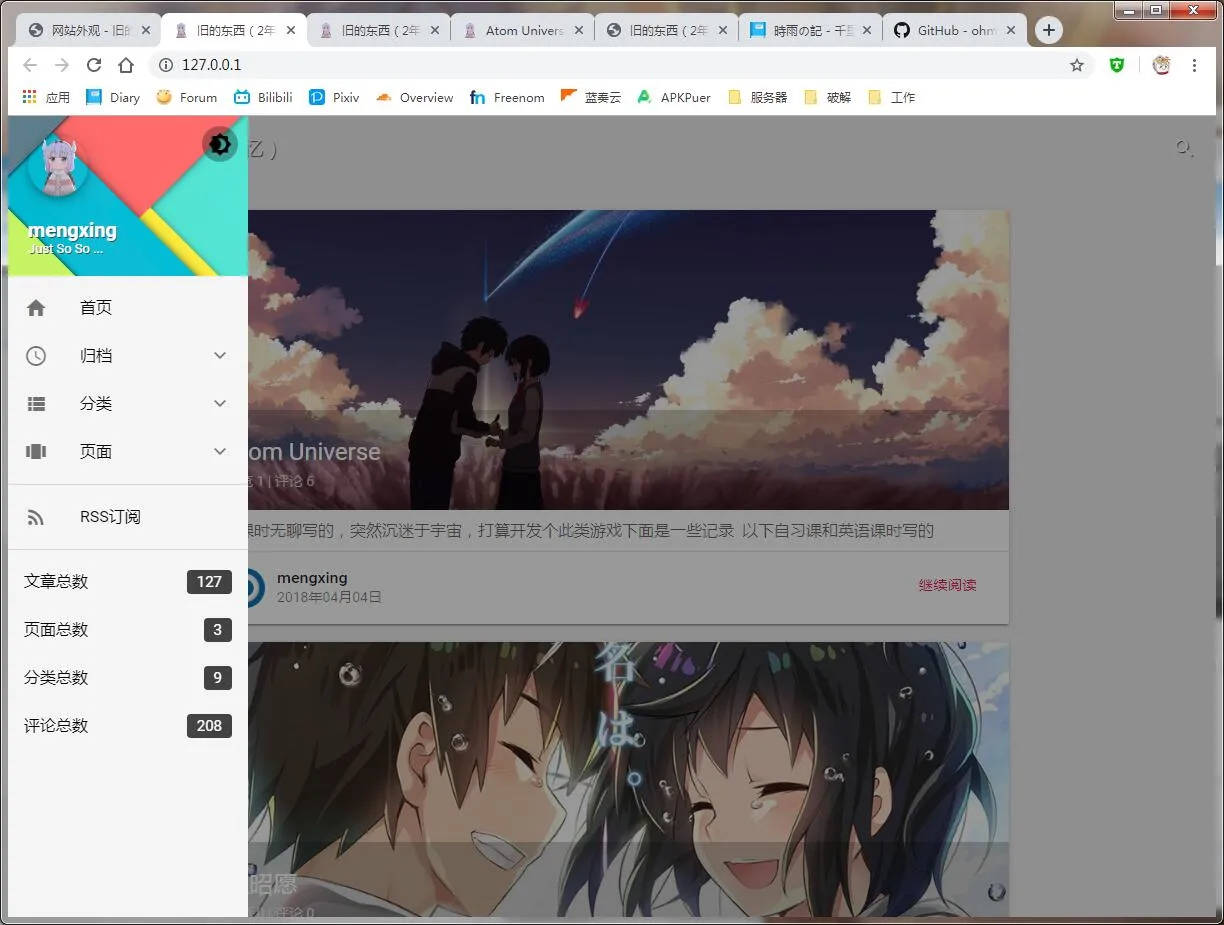Click the 继续阅读 read more link
Image resolution: width=1224 pixels, height=925 pixels.
(947, 585)
